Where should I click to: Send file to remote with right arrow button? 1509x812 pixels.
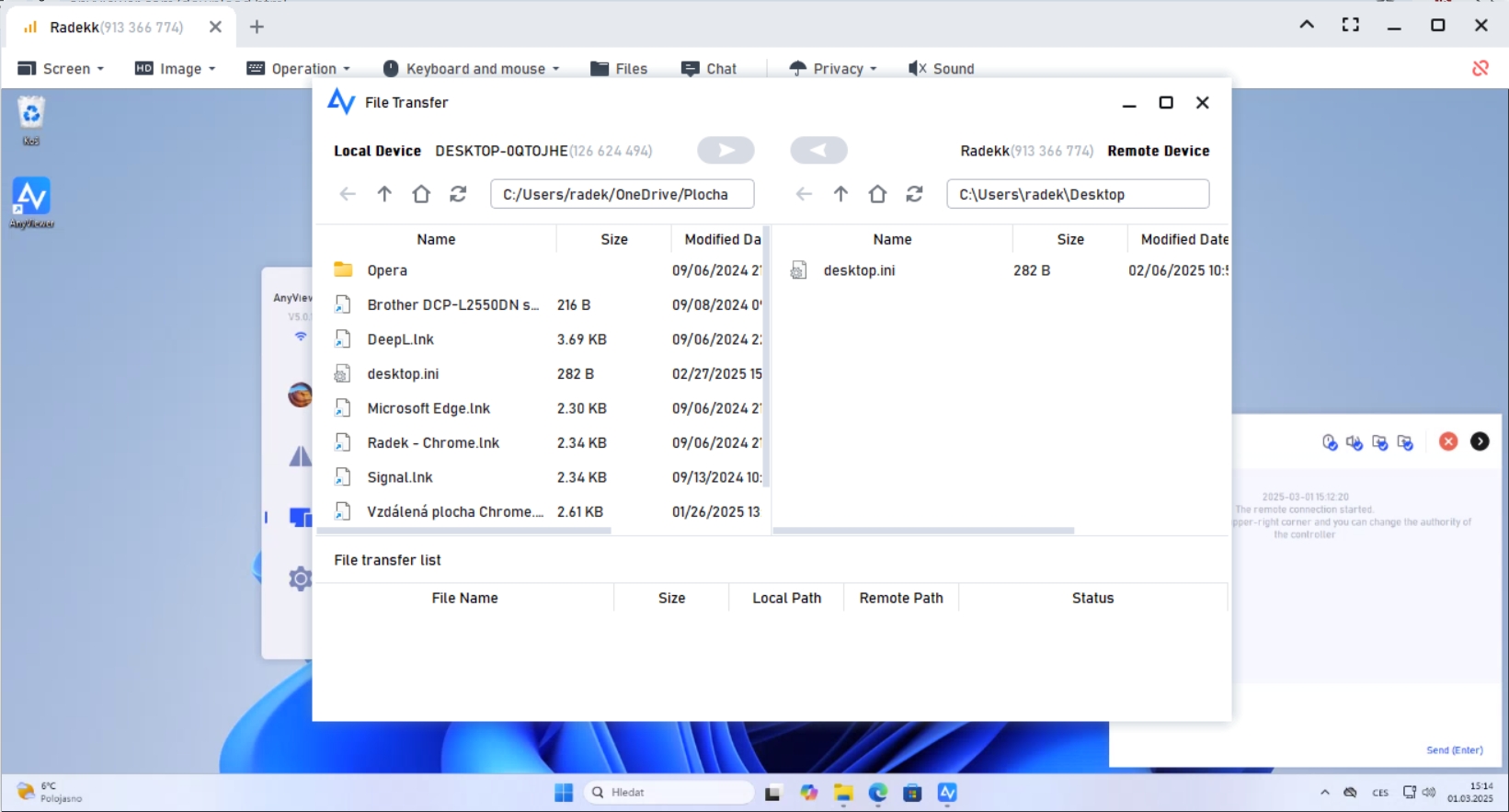[x=726, y=150]
